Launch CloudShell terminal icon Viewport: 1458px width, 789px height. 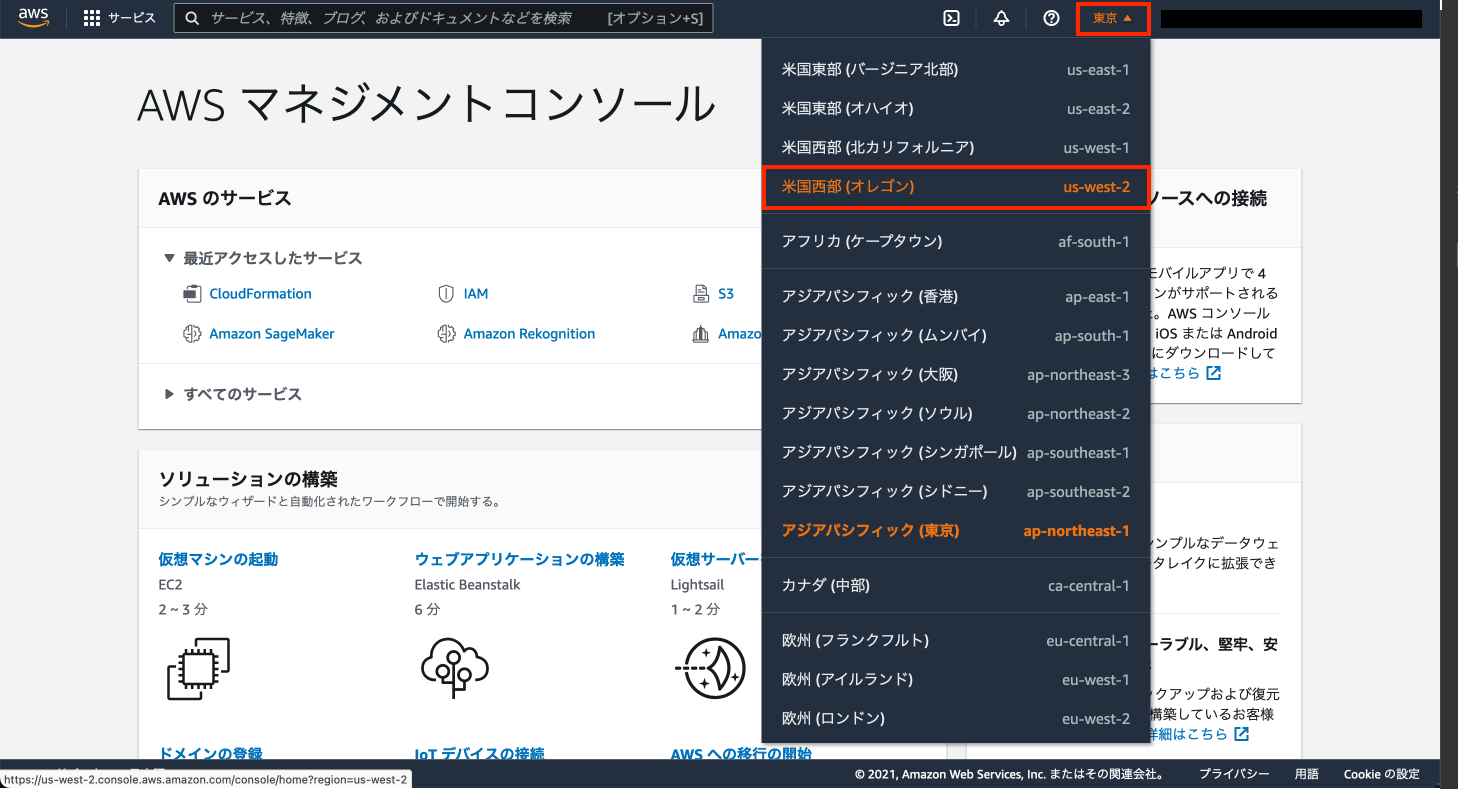(952, 18)
